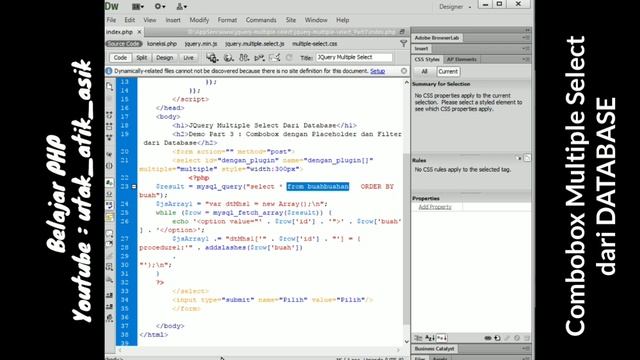The image size is (640, 360).
Task: Click the Outdent Code icon
Action: coord(109,306)
